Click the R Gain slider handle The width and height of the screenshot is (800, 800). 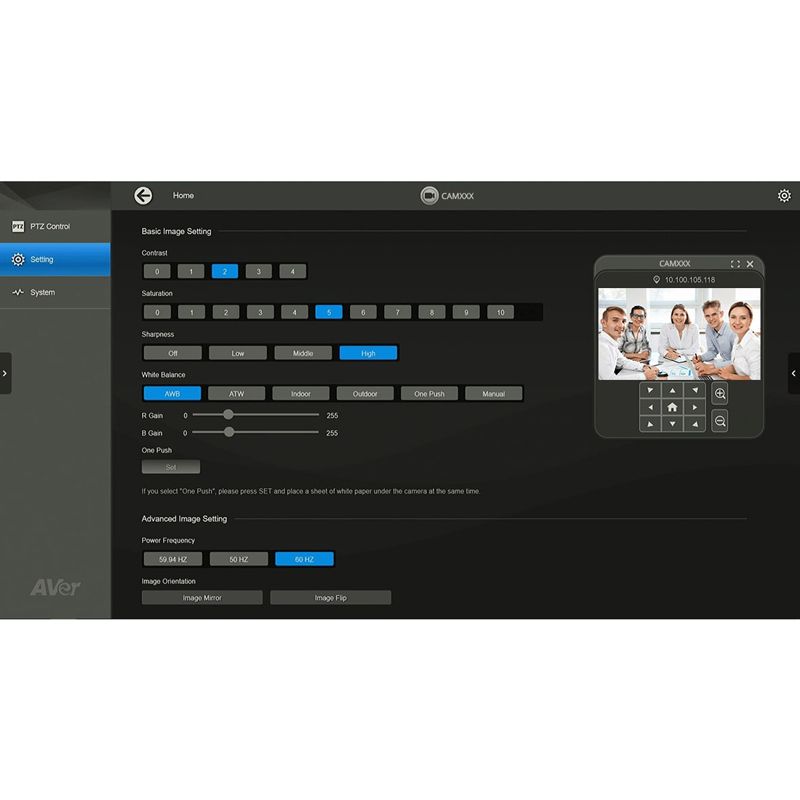[x=229, y=414]
